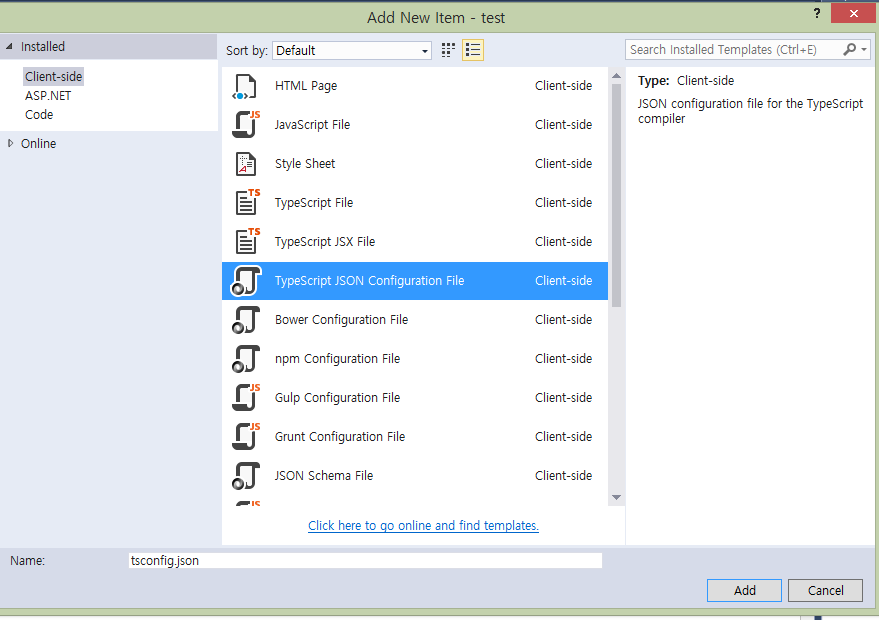Click the search magnifier icon
Viewport: 879px width, 620px height.
click(849, 49)
